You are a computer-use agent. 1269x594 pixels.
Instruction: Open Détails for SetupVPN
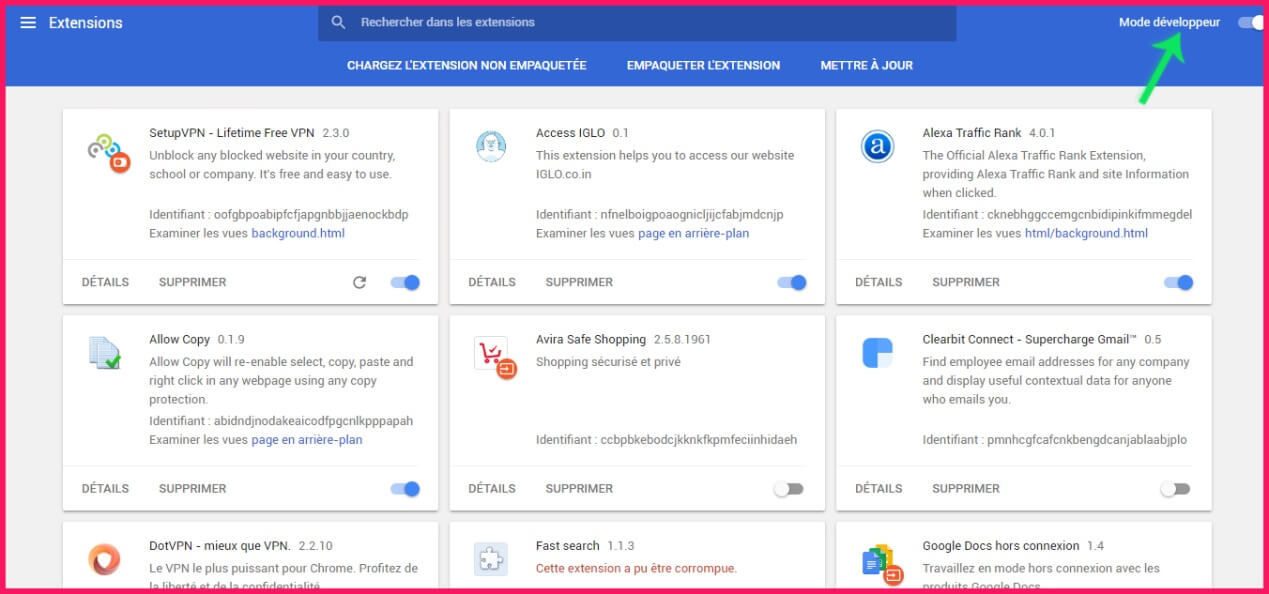point(105,282)
